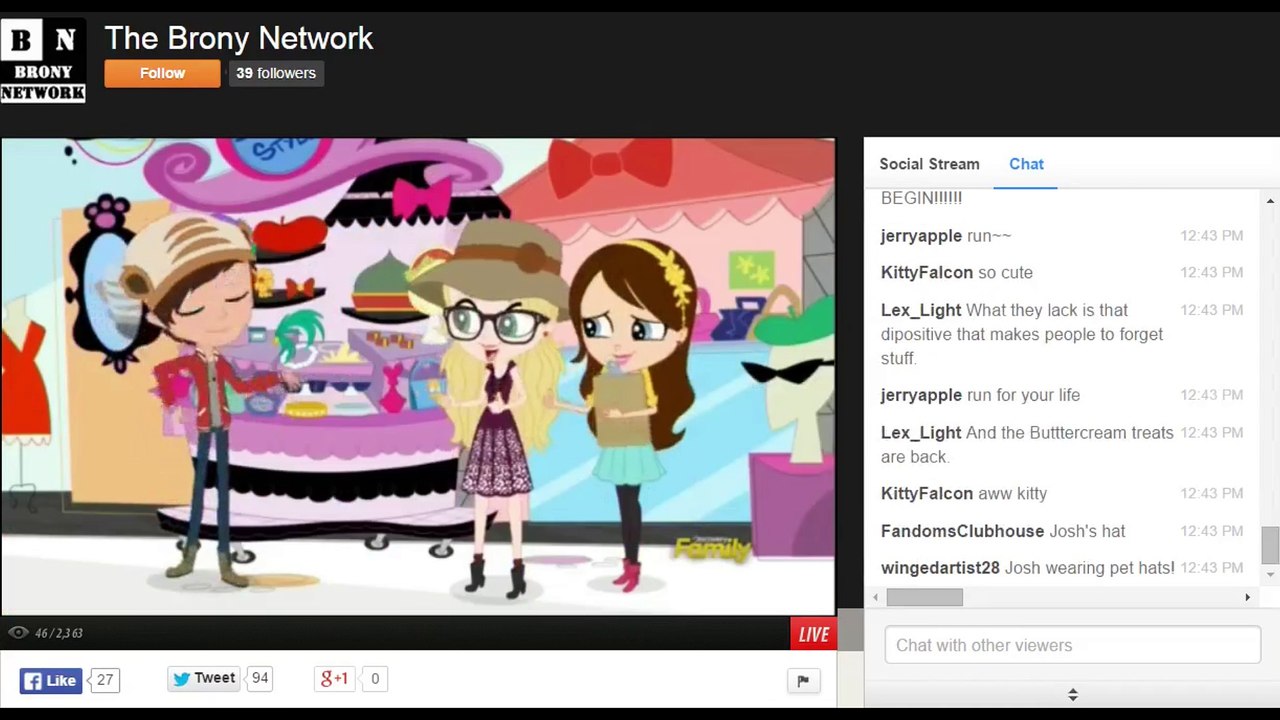Click chat horizontal scrollbar left arrow
The image size is (1280, 720).
pos(876,597)
